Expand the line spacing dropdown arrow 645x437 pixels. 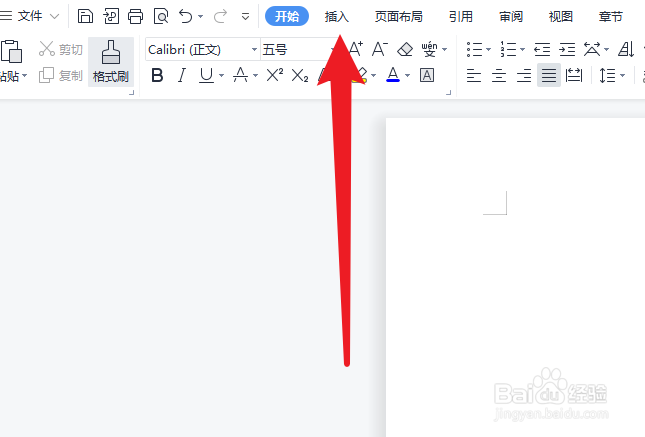pos(622,76)
